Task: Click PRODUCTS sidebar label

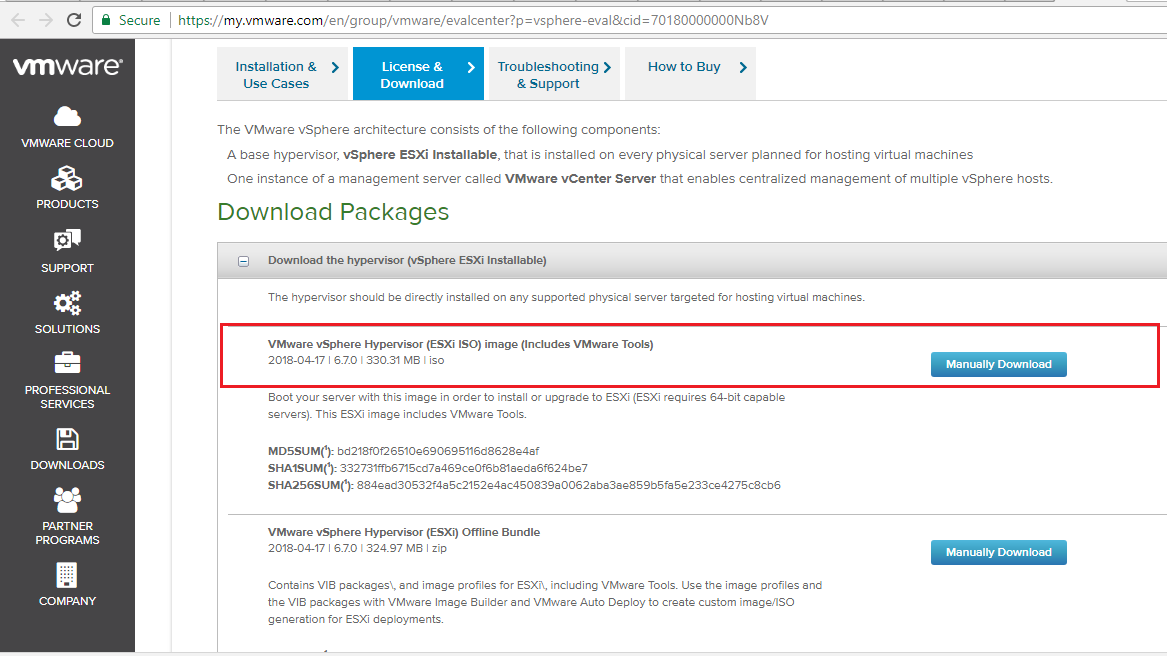Action: tap(67, 204)
